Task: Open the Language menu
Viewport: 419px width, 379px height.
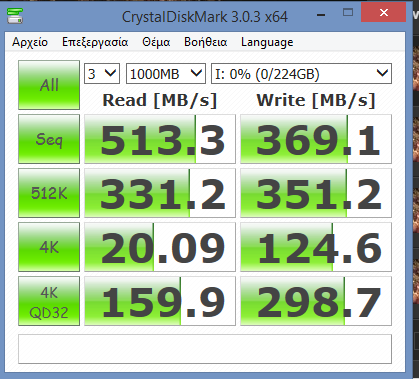Action: click(x=267, y=42)
